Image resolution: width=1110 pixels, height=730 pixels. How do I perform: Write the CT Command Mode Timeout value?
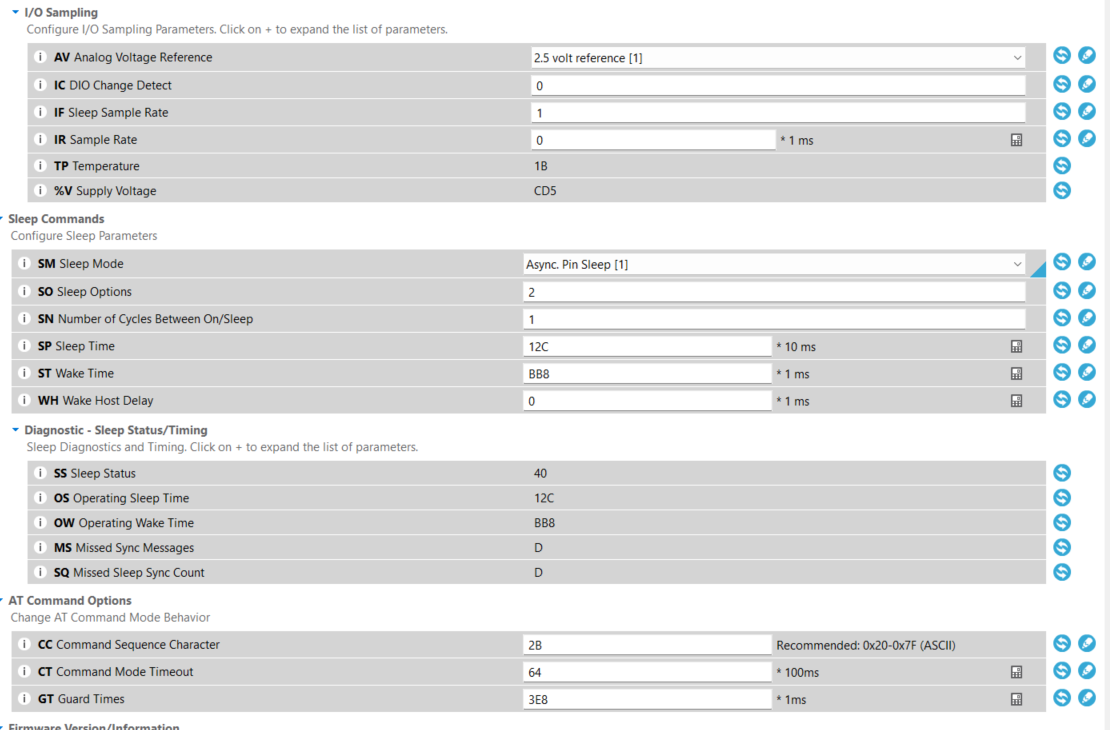[1087, 671]
